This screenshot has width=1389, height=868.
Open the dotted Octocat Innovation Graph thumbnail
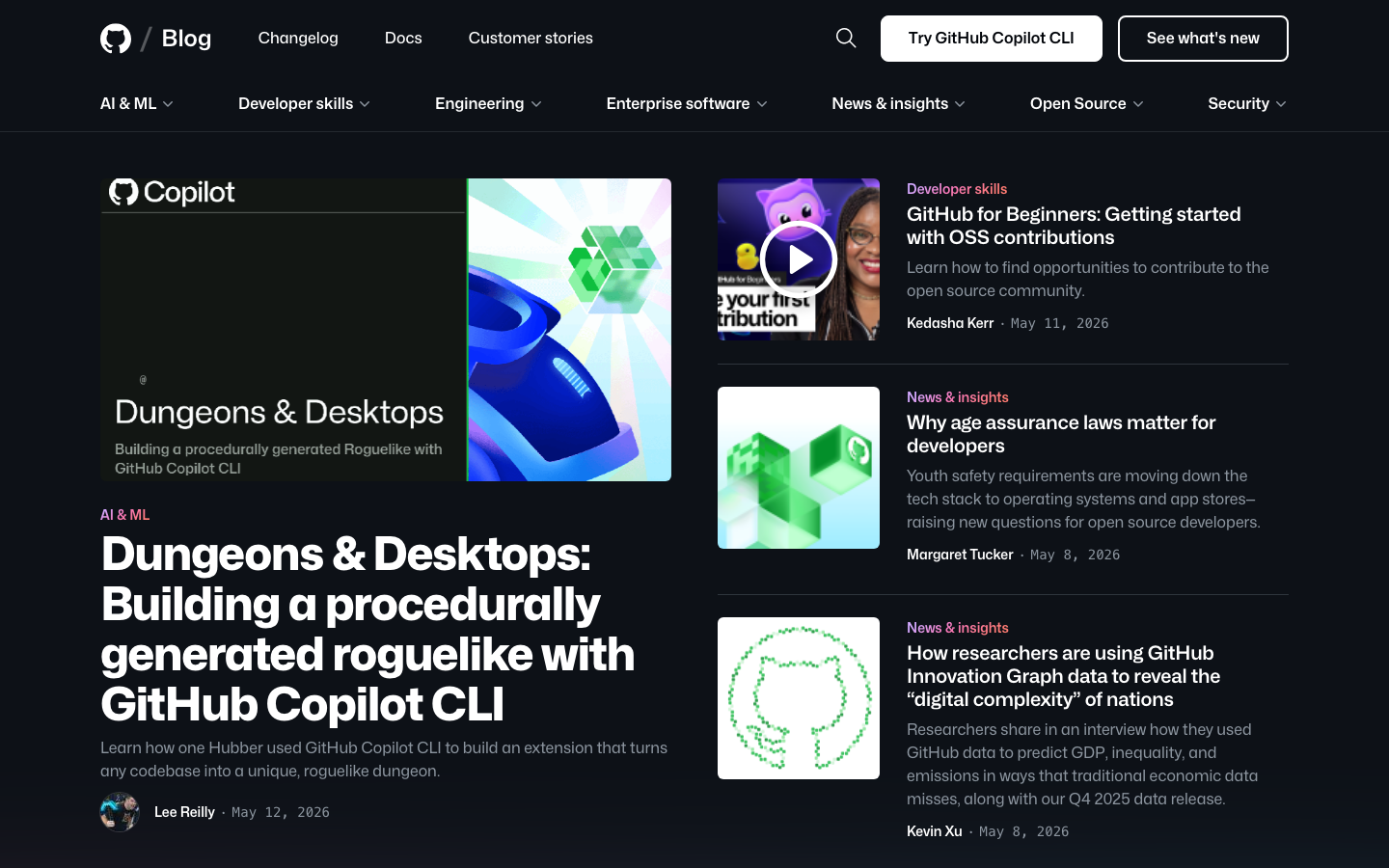(799, 698)
